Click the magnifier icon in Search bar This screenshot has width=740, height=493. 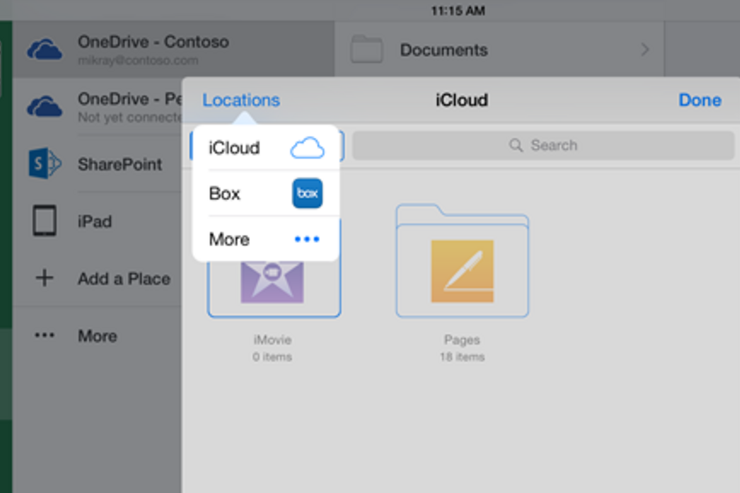tap(516, 145)
